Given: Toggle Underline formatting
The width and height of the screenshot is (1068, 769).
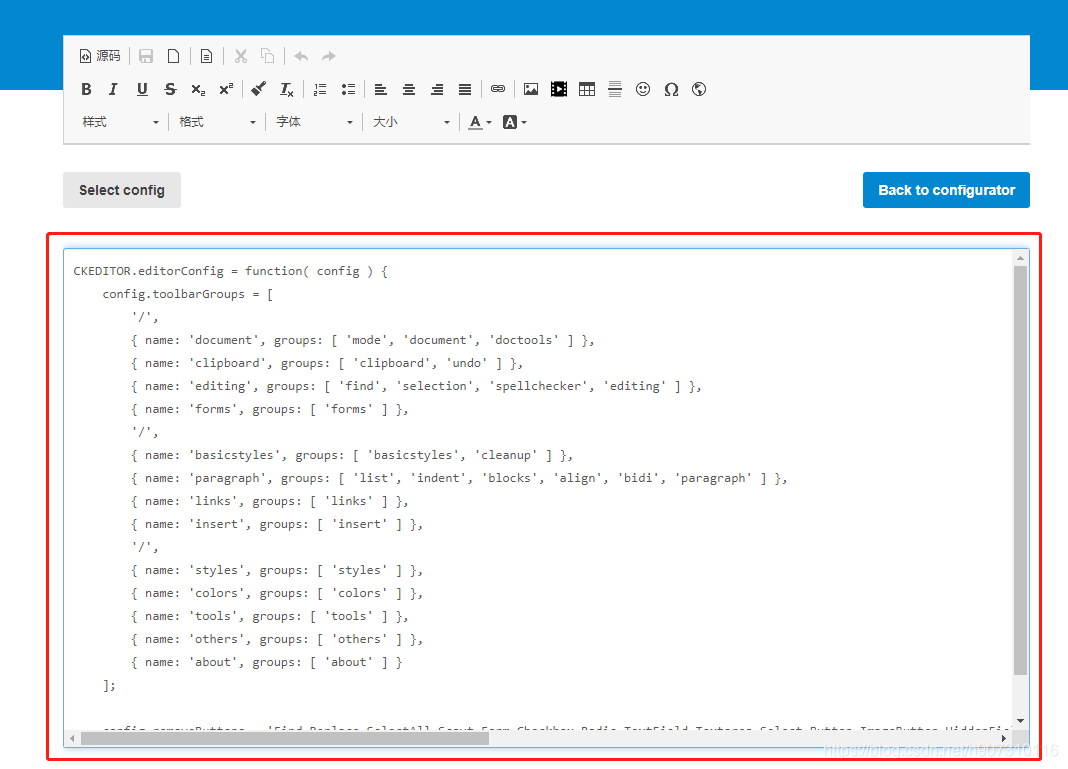Looking at the screenshot, I should (x=142, y=89).
